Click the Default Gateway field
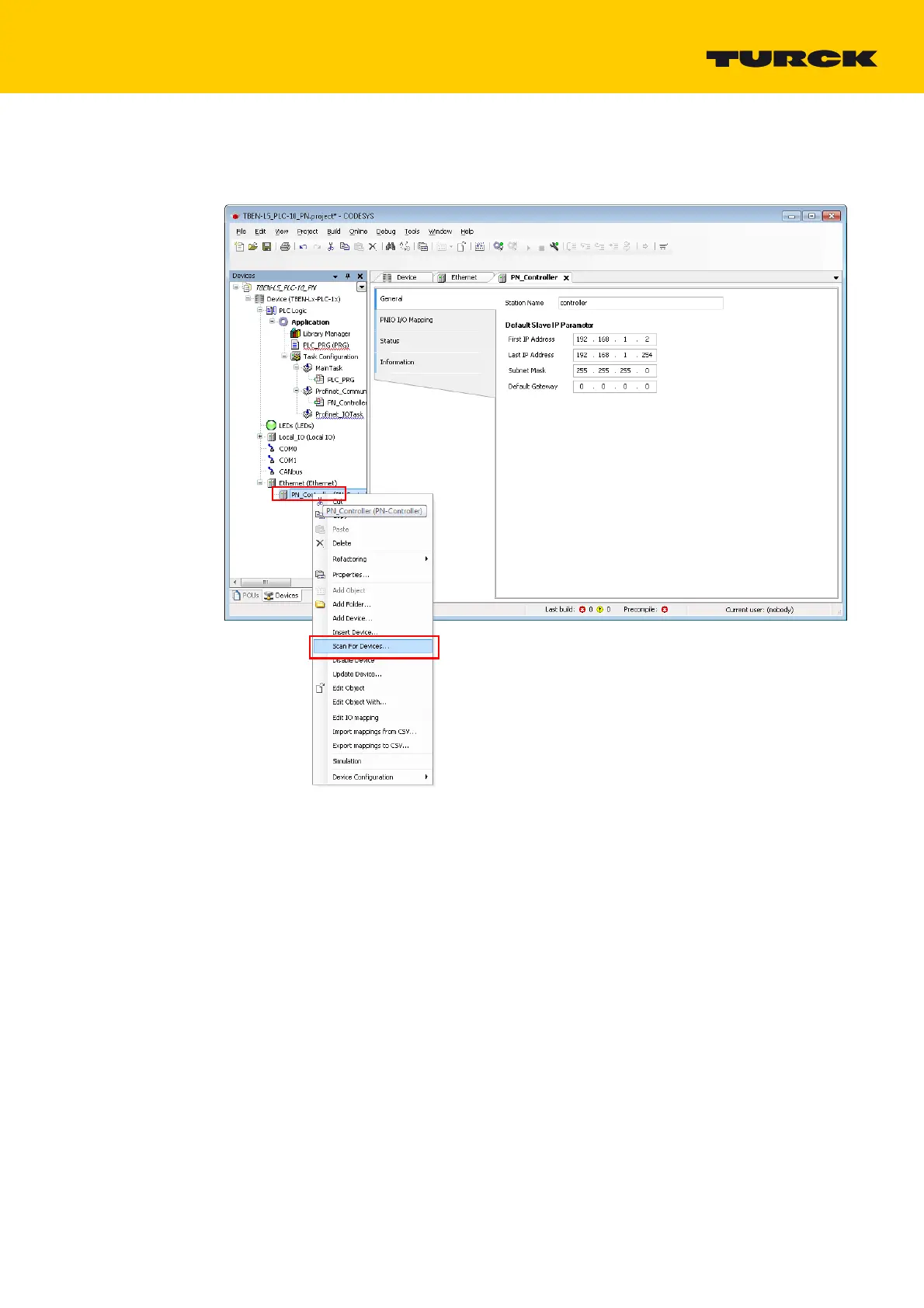Image resolution: width=924 pixels, height=1308 pixels. point(615,386)
